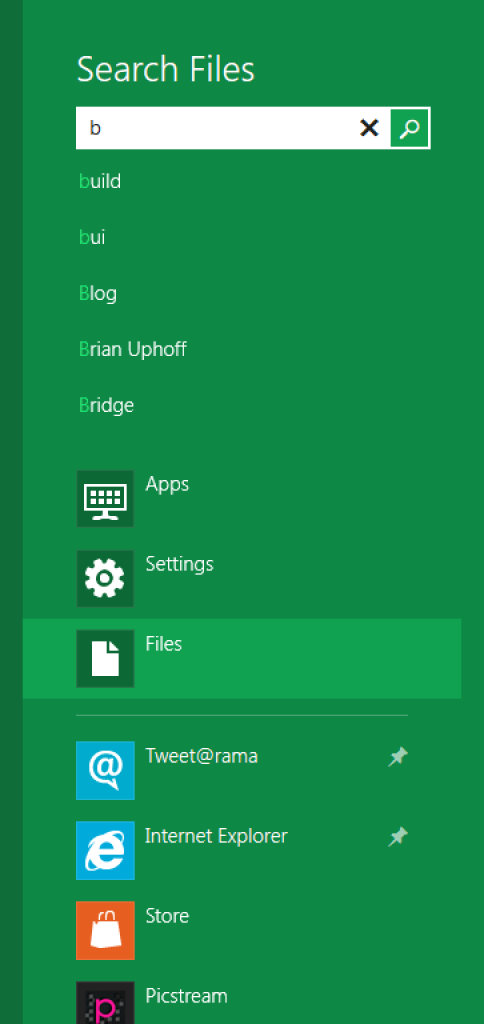Viewport: 484px width, 1024px height.
Task: Select the 'Brian Uphoff' suggestion
Action: (x=133, y=349)
